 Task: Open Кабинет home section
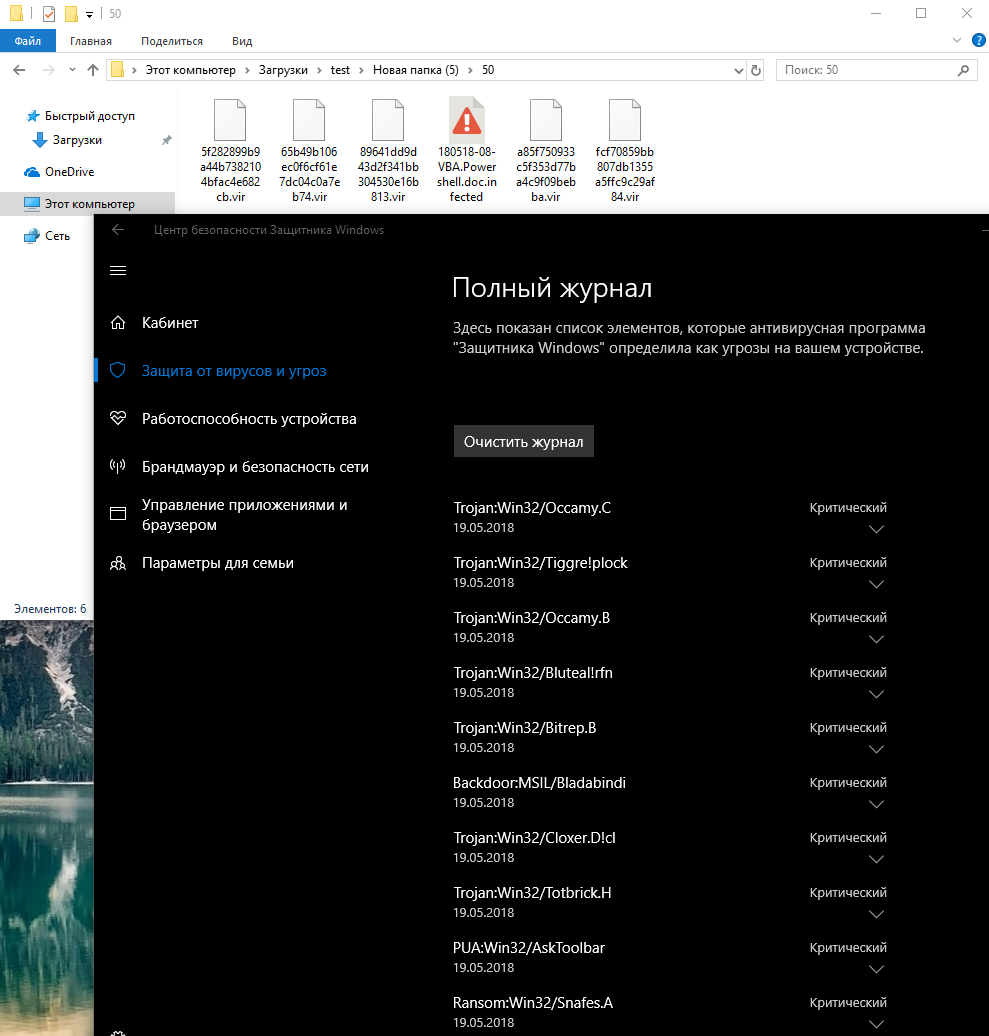170,323
